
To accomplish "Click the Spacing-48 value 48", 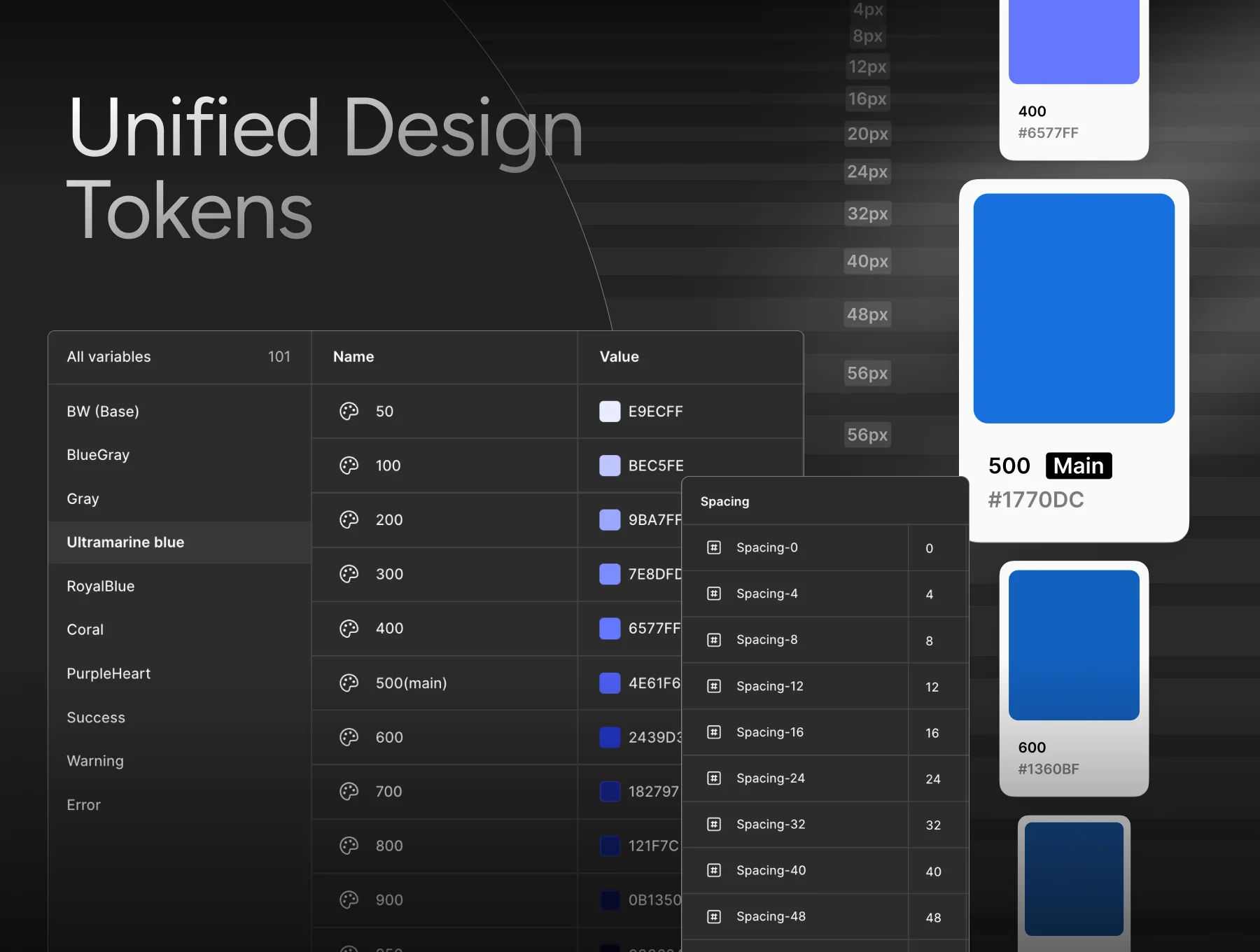I will [933, 918].
